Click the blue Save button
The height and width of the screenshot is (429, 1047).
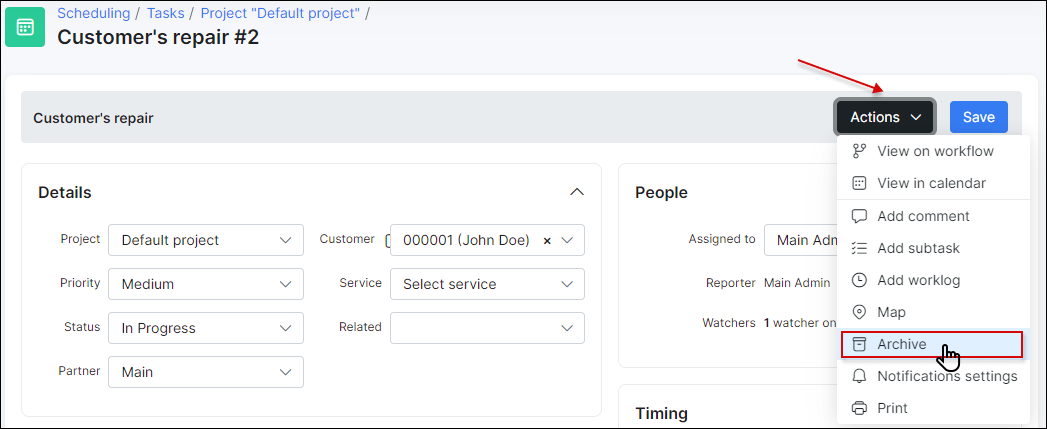click(979, 117)
